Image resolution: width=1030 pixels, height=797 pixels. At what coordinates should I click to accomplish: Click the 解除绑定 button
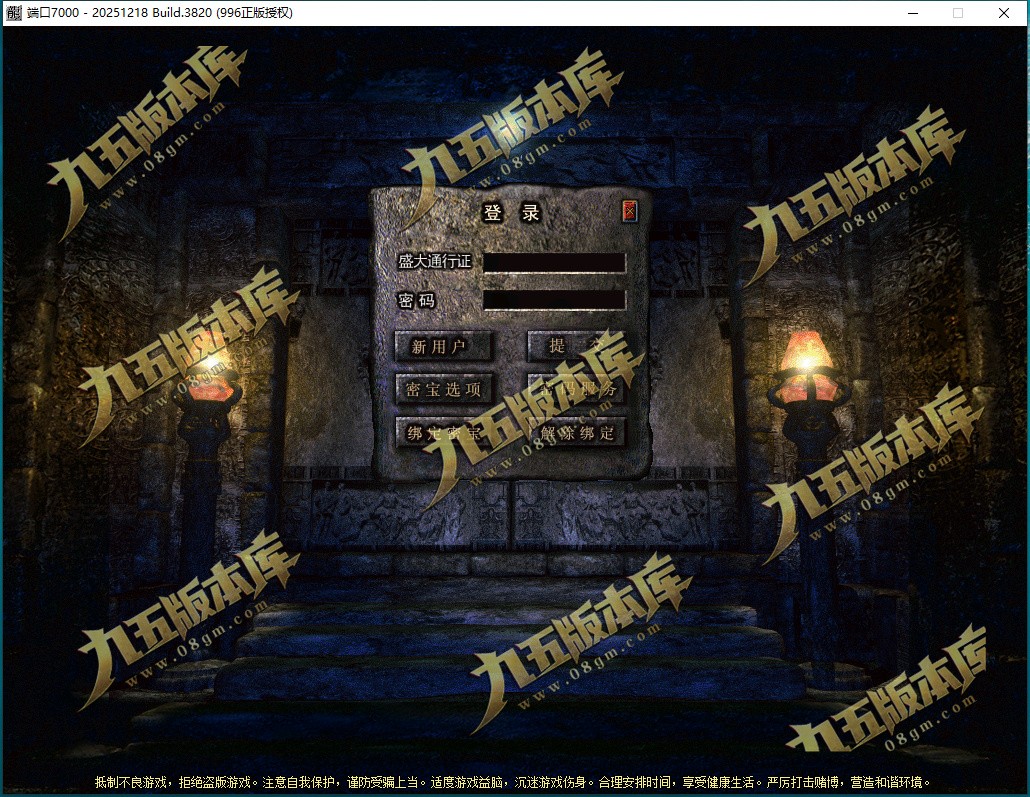point(575,432)
